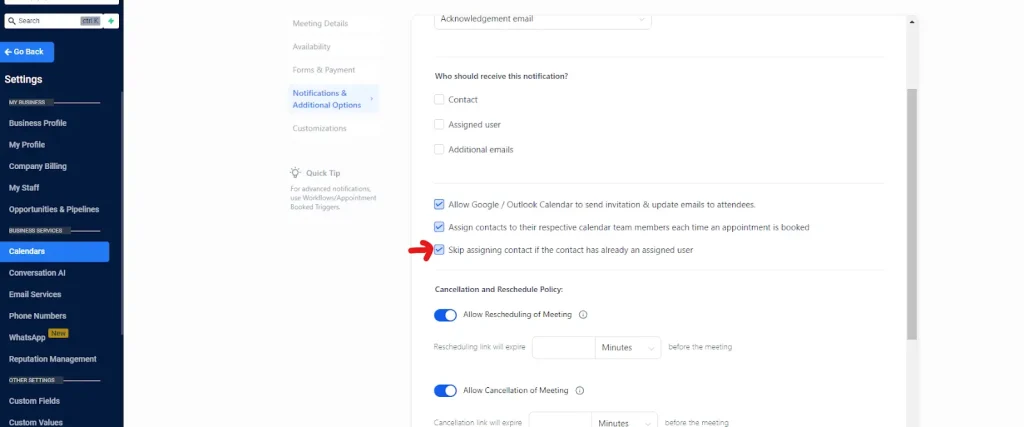Screen dimensions: 1024x427
Task: Click the vertical scrollbar of settings panel
Action: click(x=912, y=214)
